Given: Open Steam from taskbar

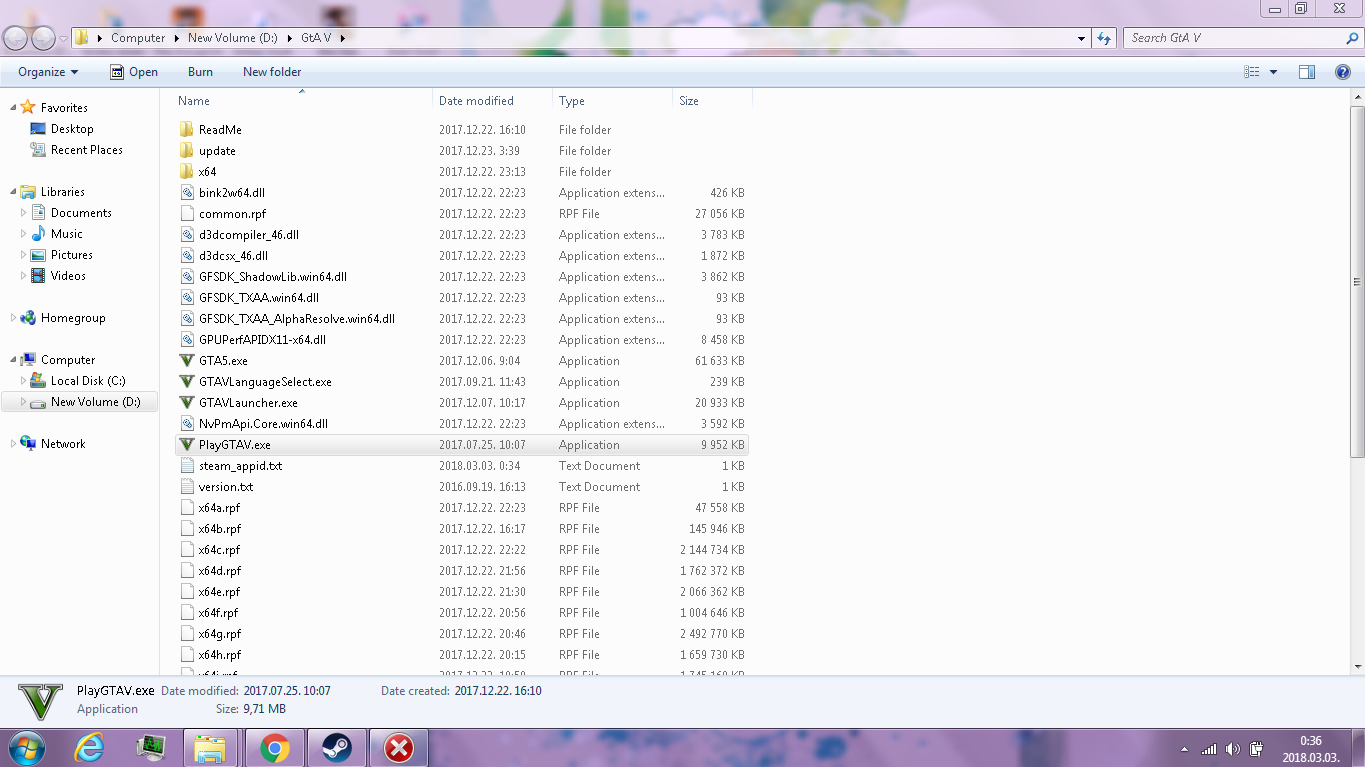Looking at the screenshot, I should click(x=337, y=748).
